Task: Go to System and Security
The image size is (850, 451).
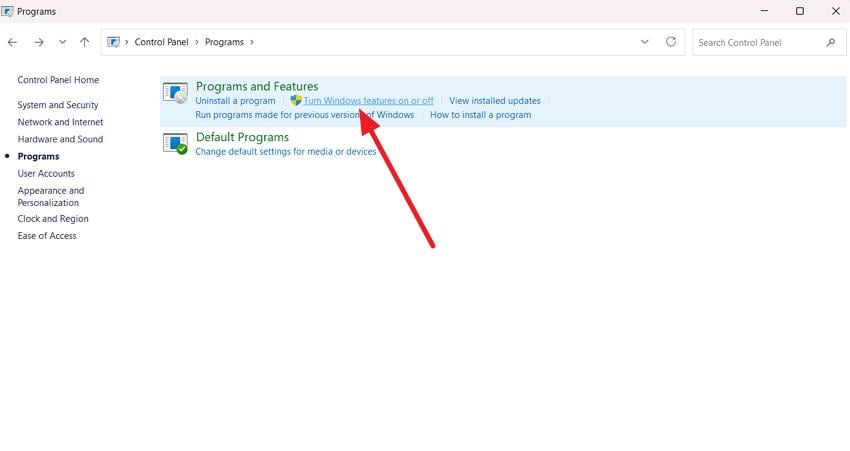Action: (58, 105)
